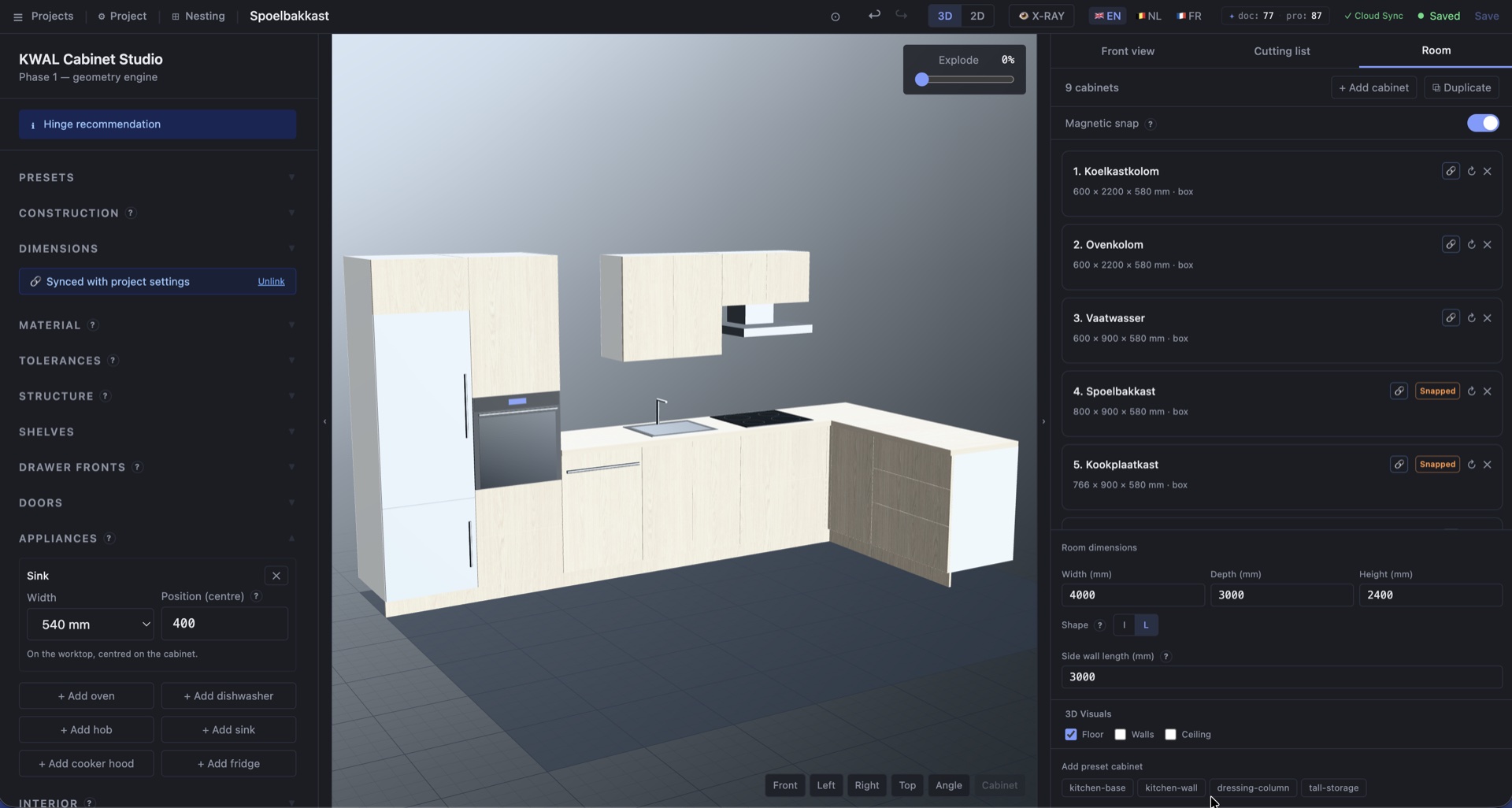Click the Add cabinet button
Screen dimensions: 1512x808
(x=1373, y=87)
